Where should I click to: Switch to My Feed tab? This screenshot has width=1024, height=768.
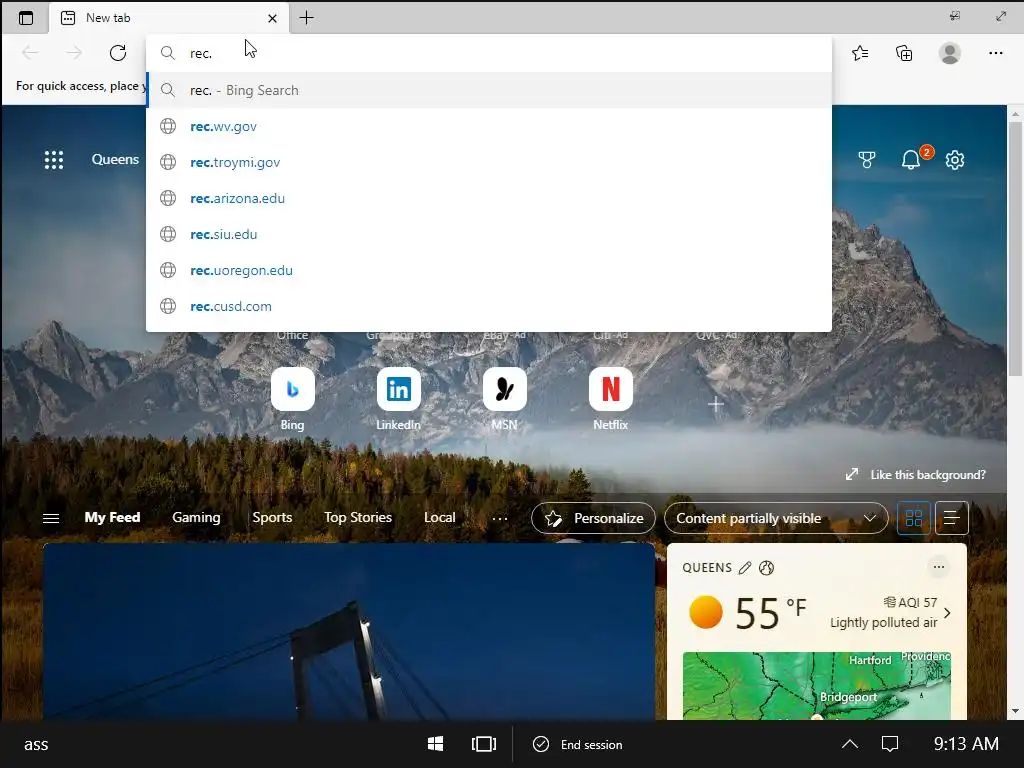(112, 517)
